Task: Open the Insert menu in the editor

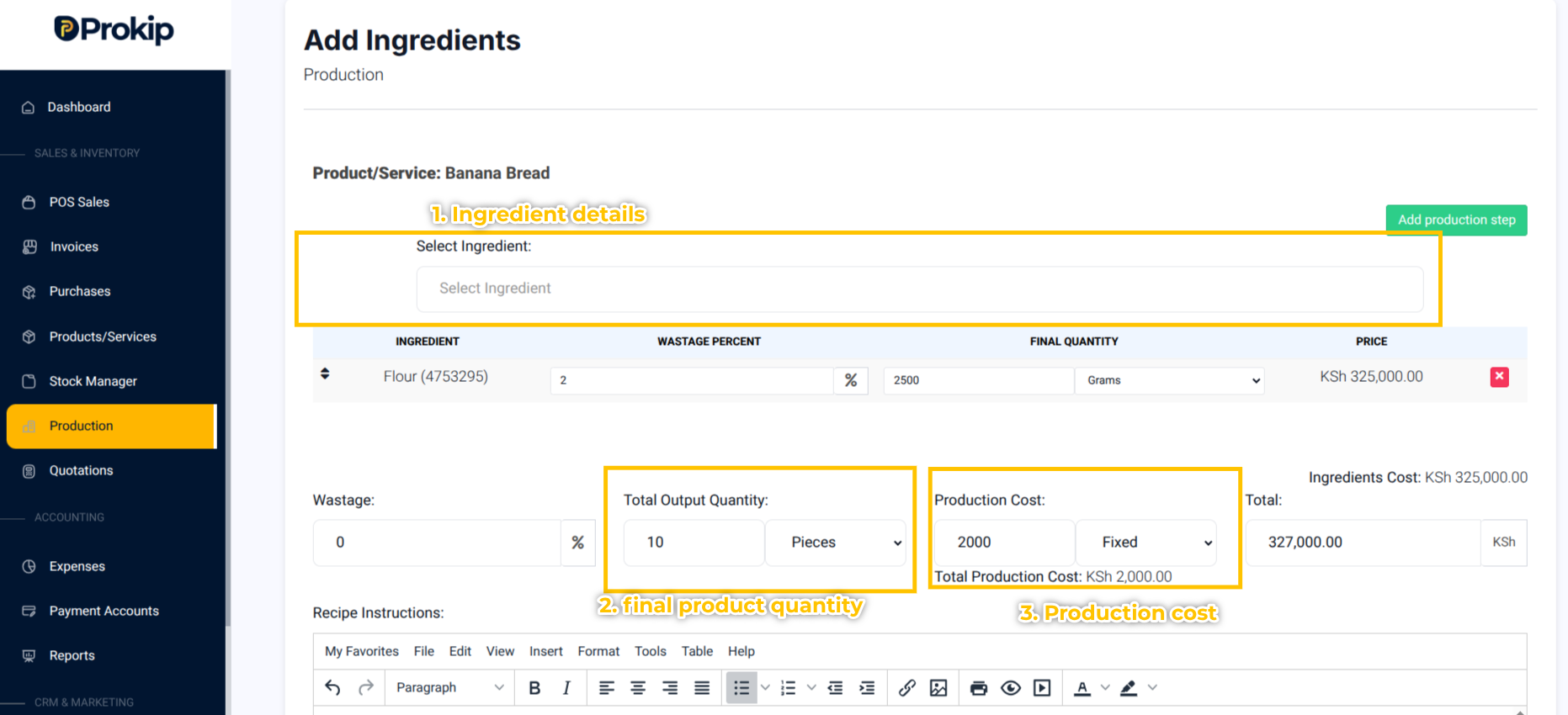Action: (546, 652)
